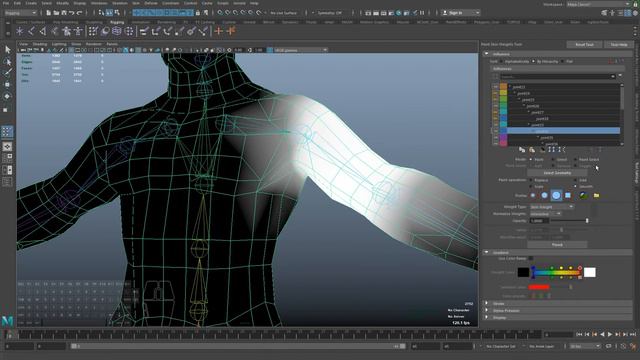Viewport: 640px width, 360px height.
Task: Collapse the Influence section
Action: (487, 54)
